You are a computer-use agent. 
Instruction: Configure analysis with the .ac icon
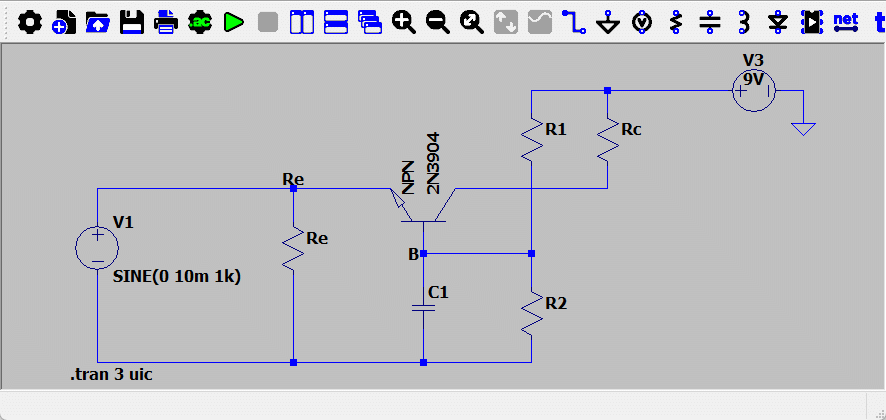click(x=199, y=22)
